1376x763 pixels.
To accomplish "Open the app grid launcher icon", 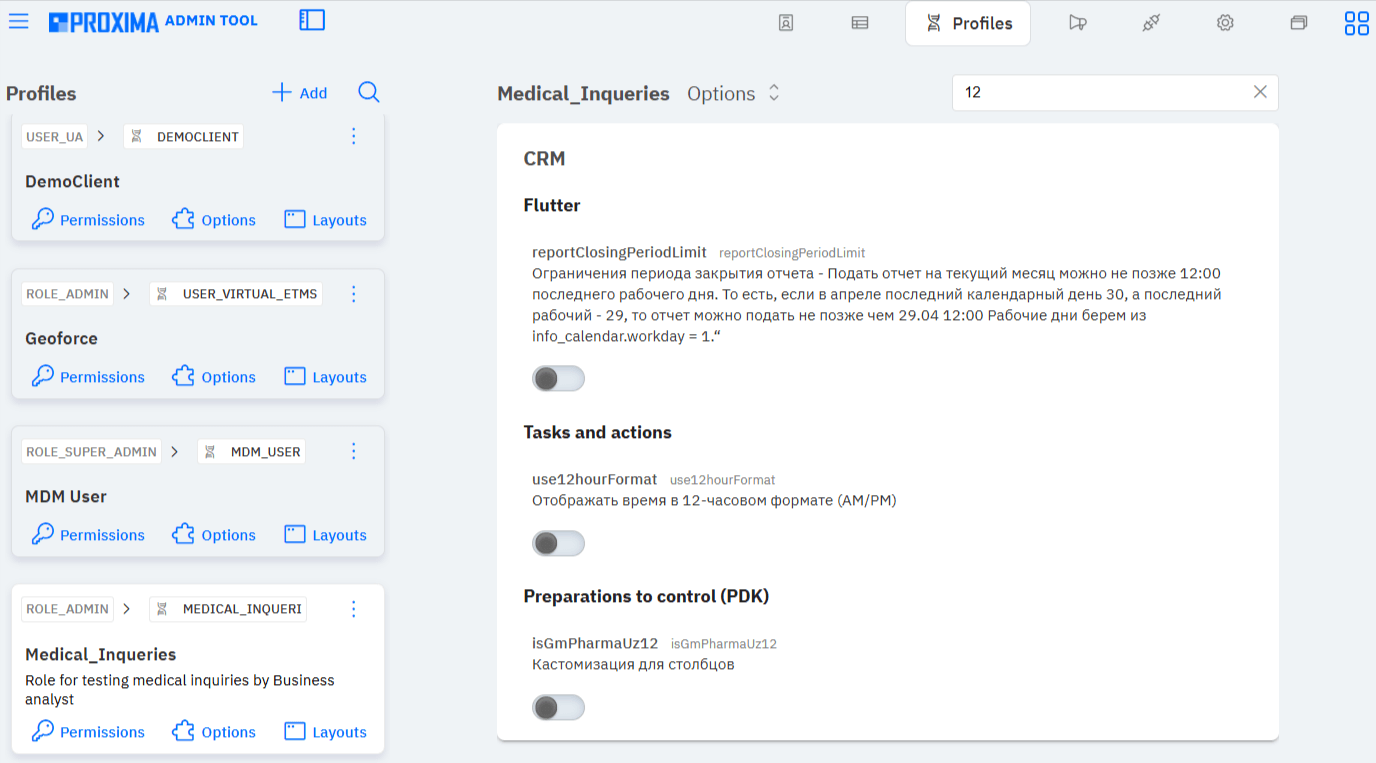I will (1357, 23).
